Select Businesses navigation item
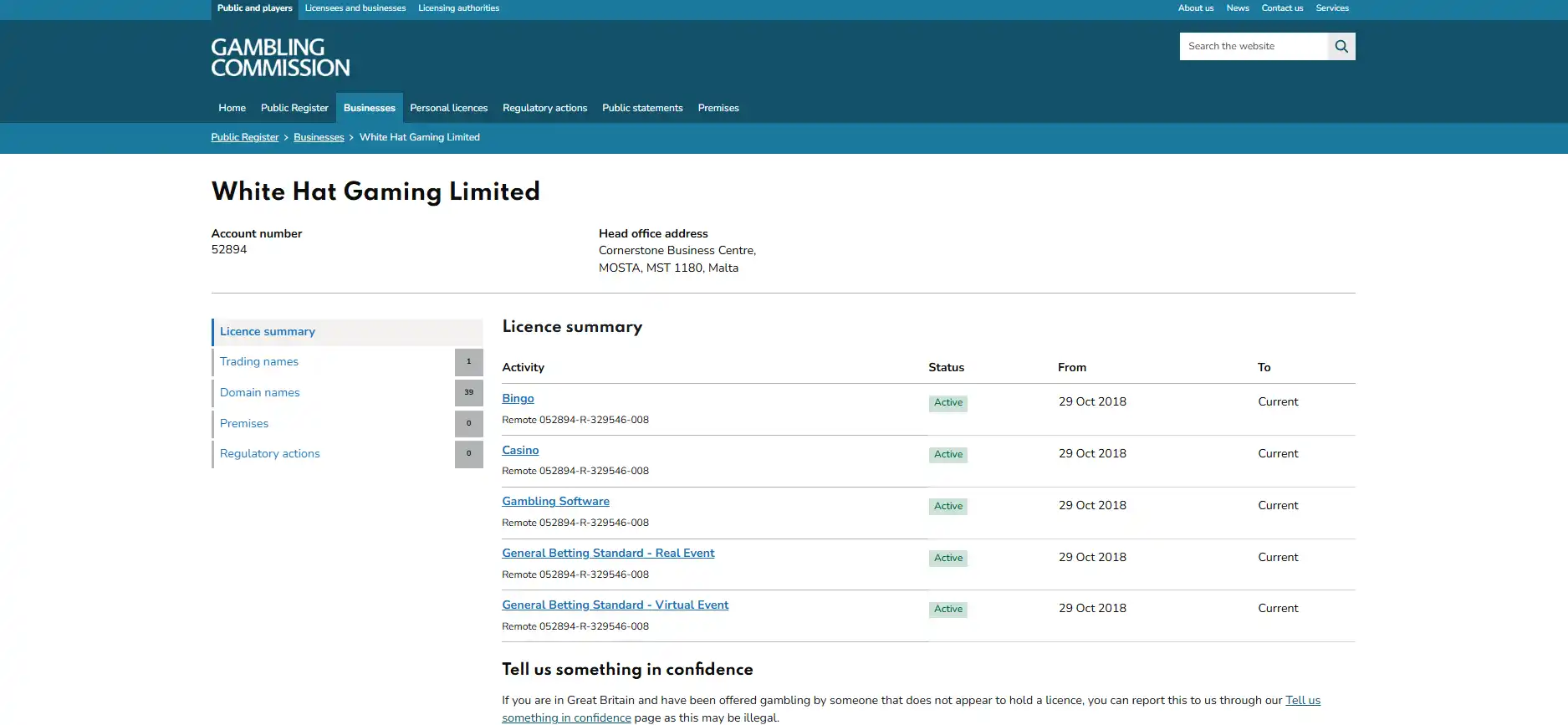Image resolution: width=1568 pixels, height=725 pixels. (x=370, y=108)
